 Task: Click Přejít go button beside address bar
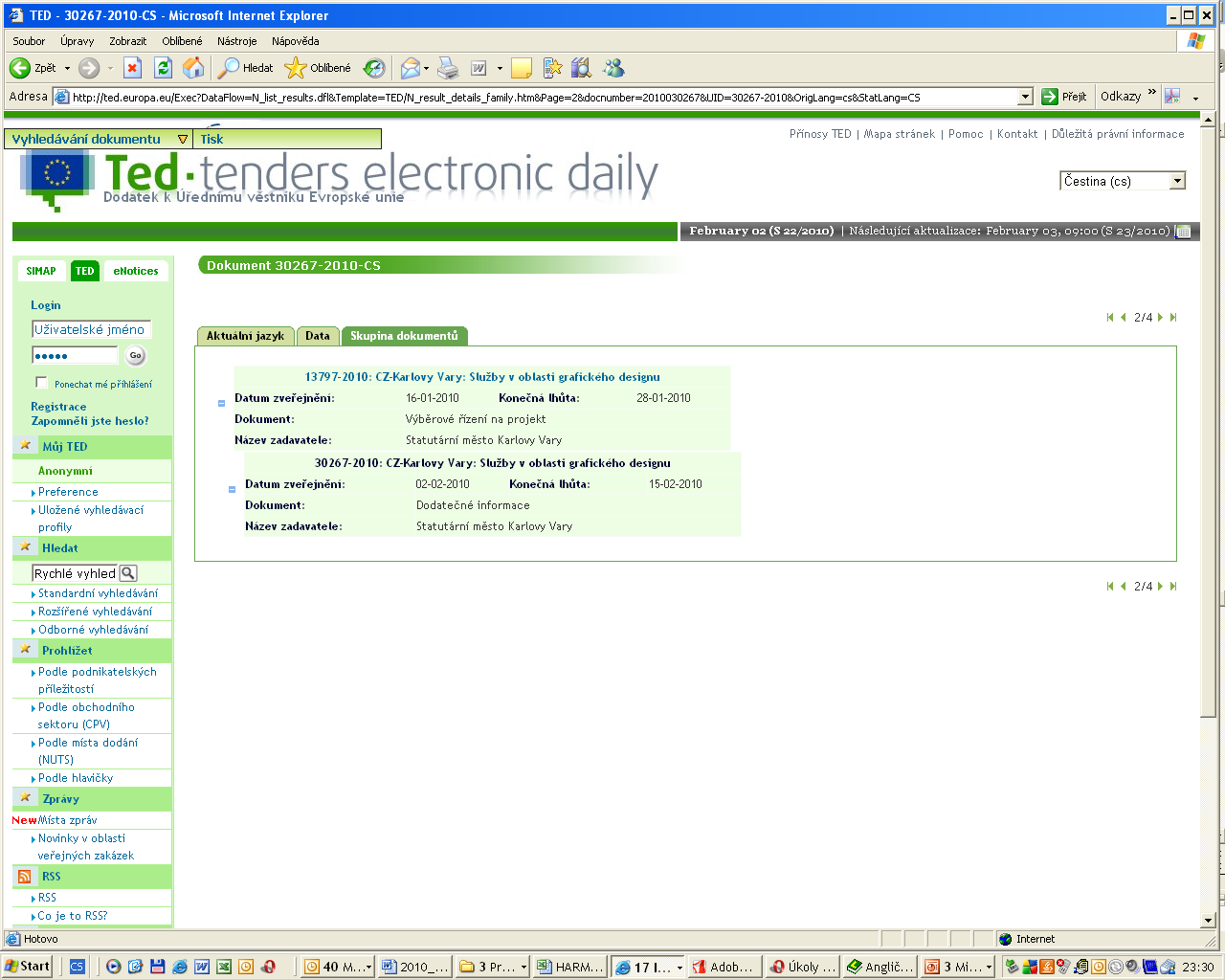click(x=1064, y=97)
